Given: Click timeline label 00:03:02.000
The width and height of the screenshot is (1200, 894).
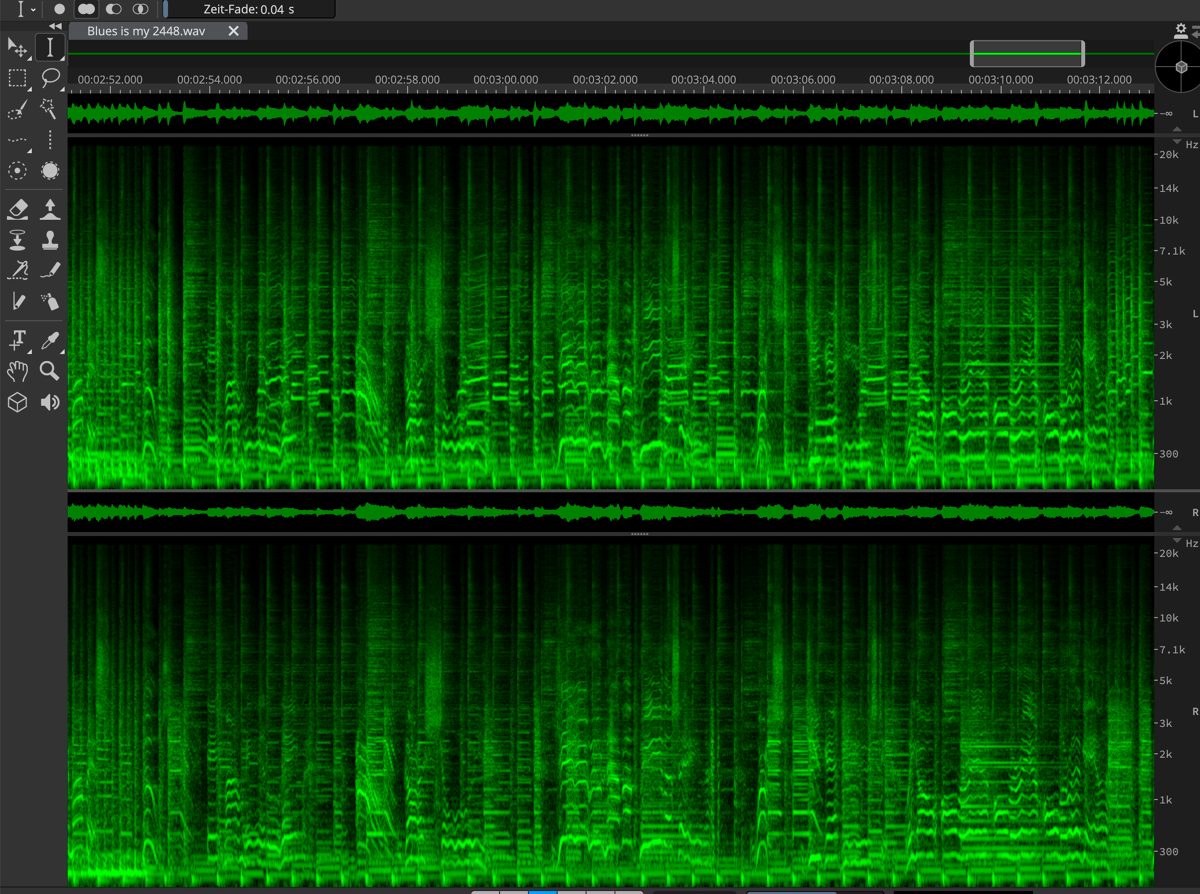Looking at the screenshot, I should click(x=605, y=80).
